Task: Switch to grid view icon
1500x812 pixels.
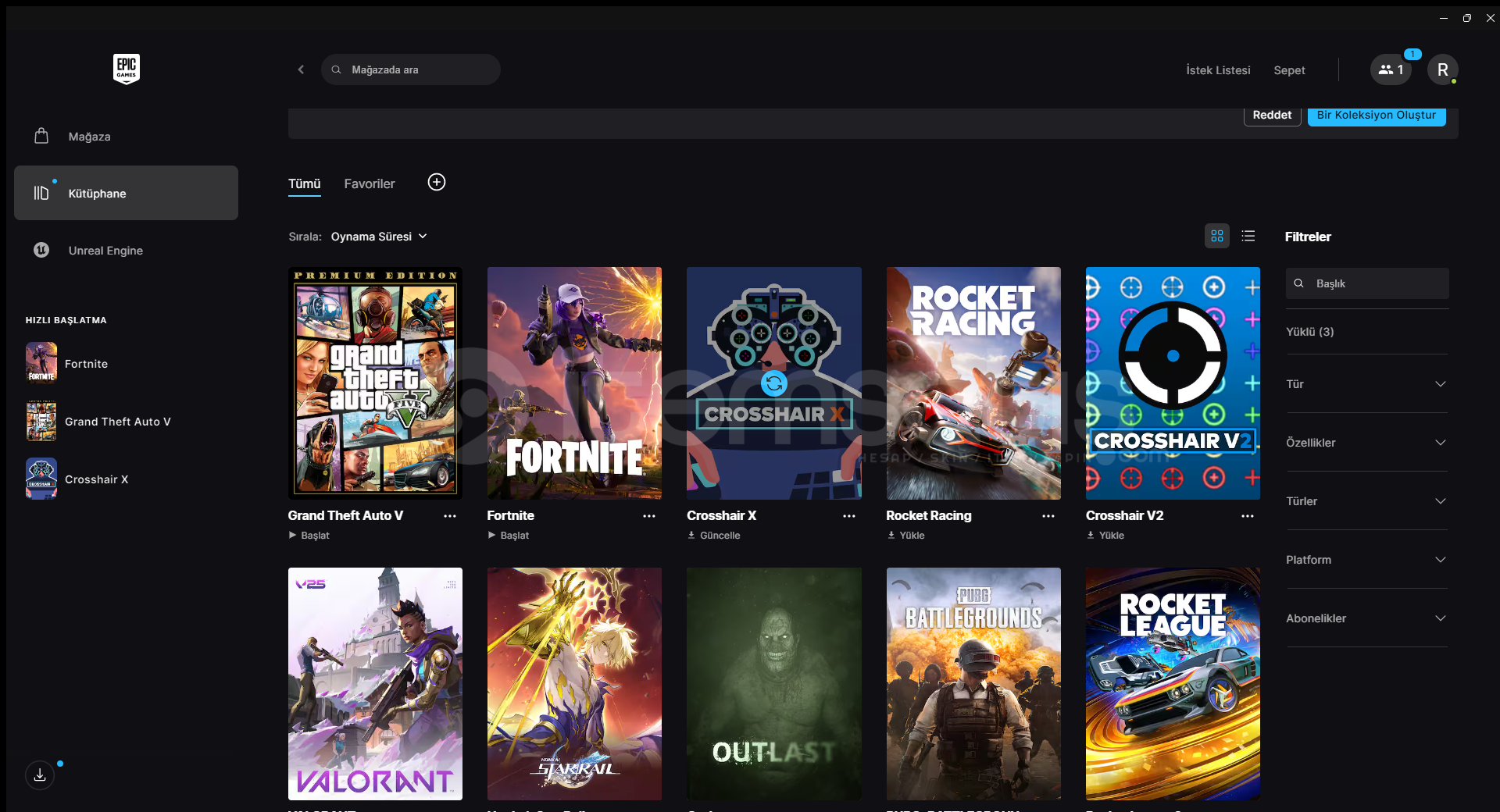Action: 1217,236
